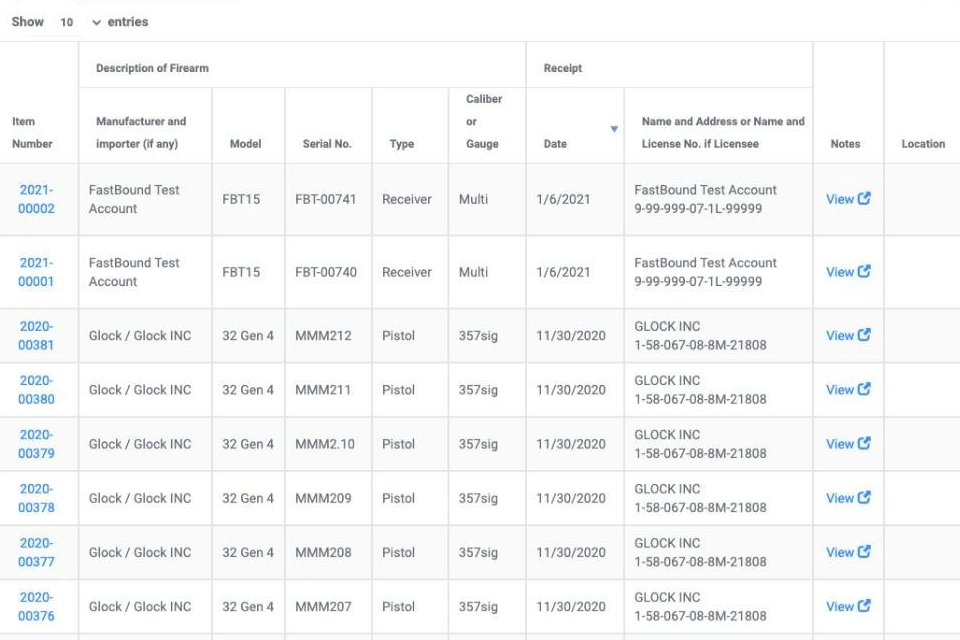Screen dimensions: 960x640
Task: Open notes external-link icon for MMM212
Action: (x=864, y=335)
